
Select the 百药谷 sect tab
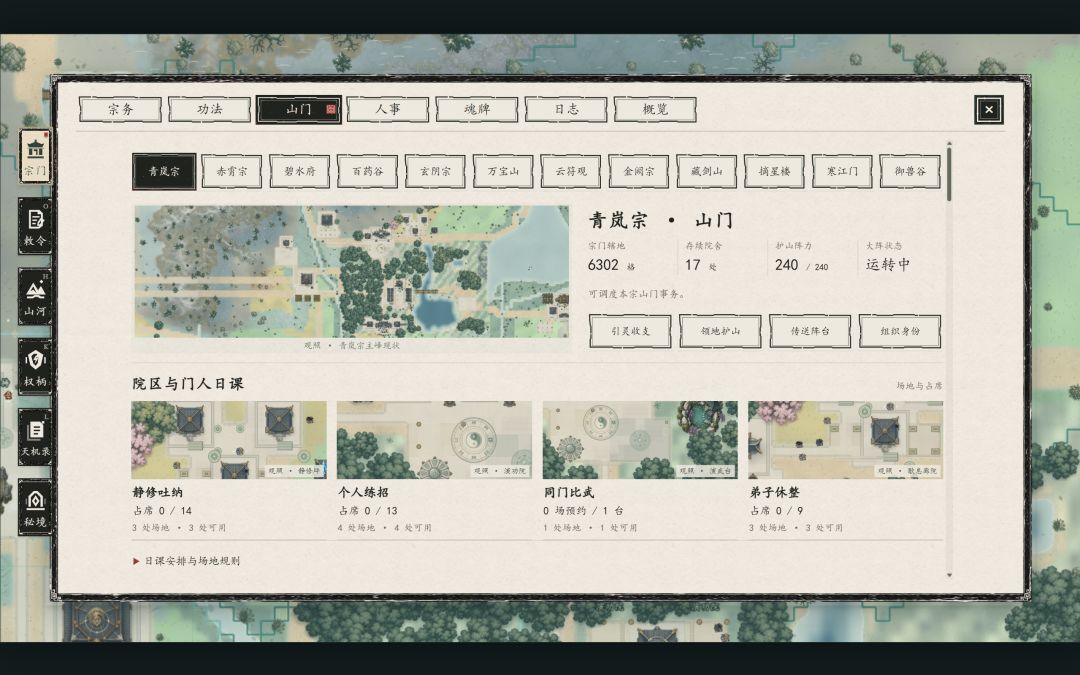[367, 172]
